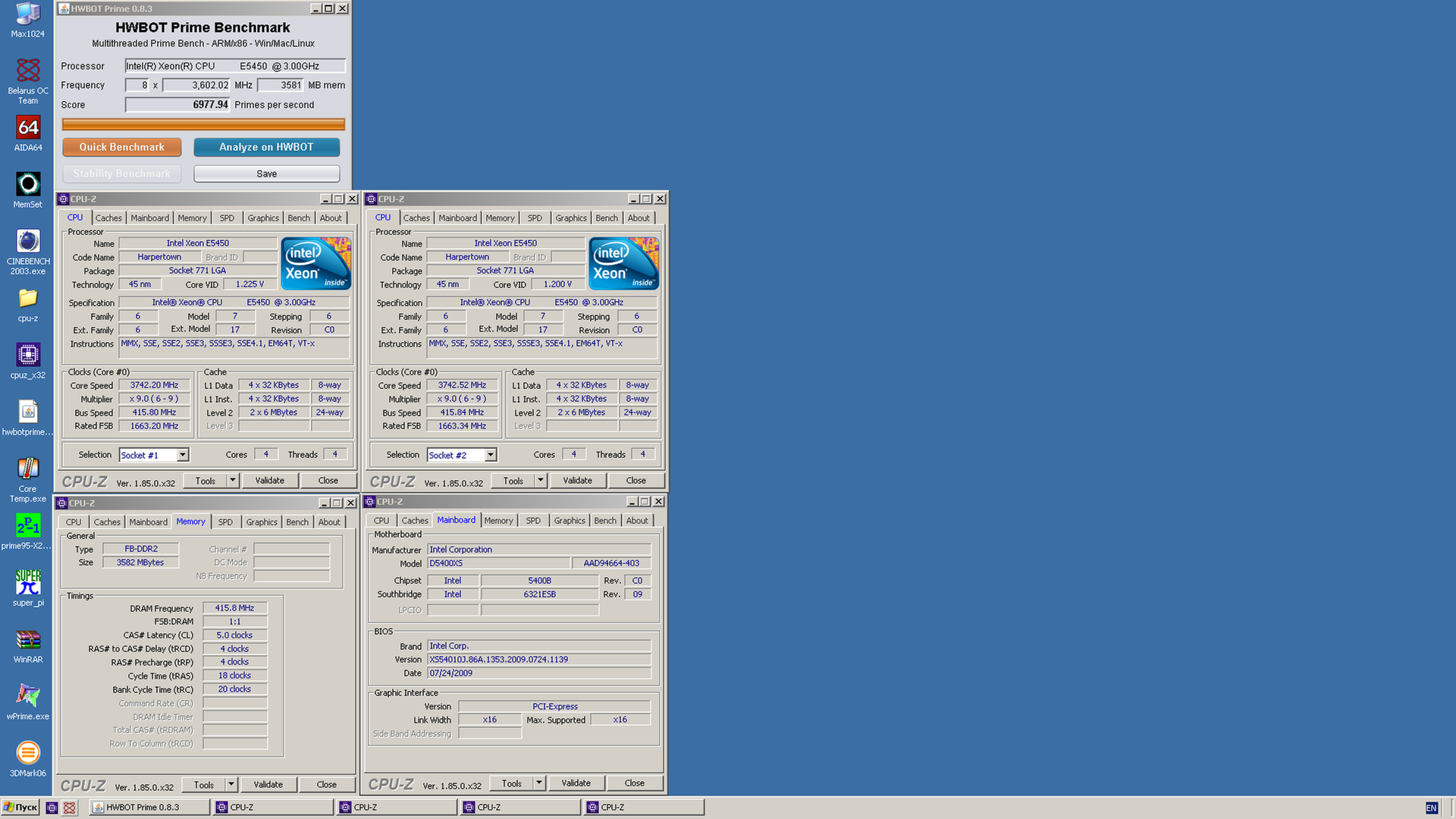Screen dimensions: 1456x819
Task: Click the HWBOT Prime benchmark progress bar
Action: pos(203,124)
